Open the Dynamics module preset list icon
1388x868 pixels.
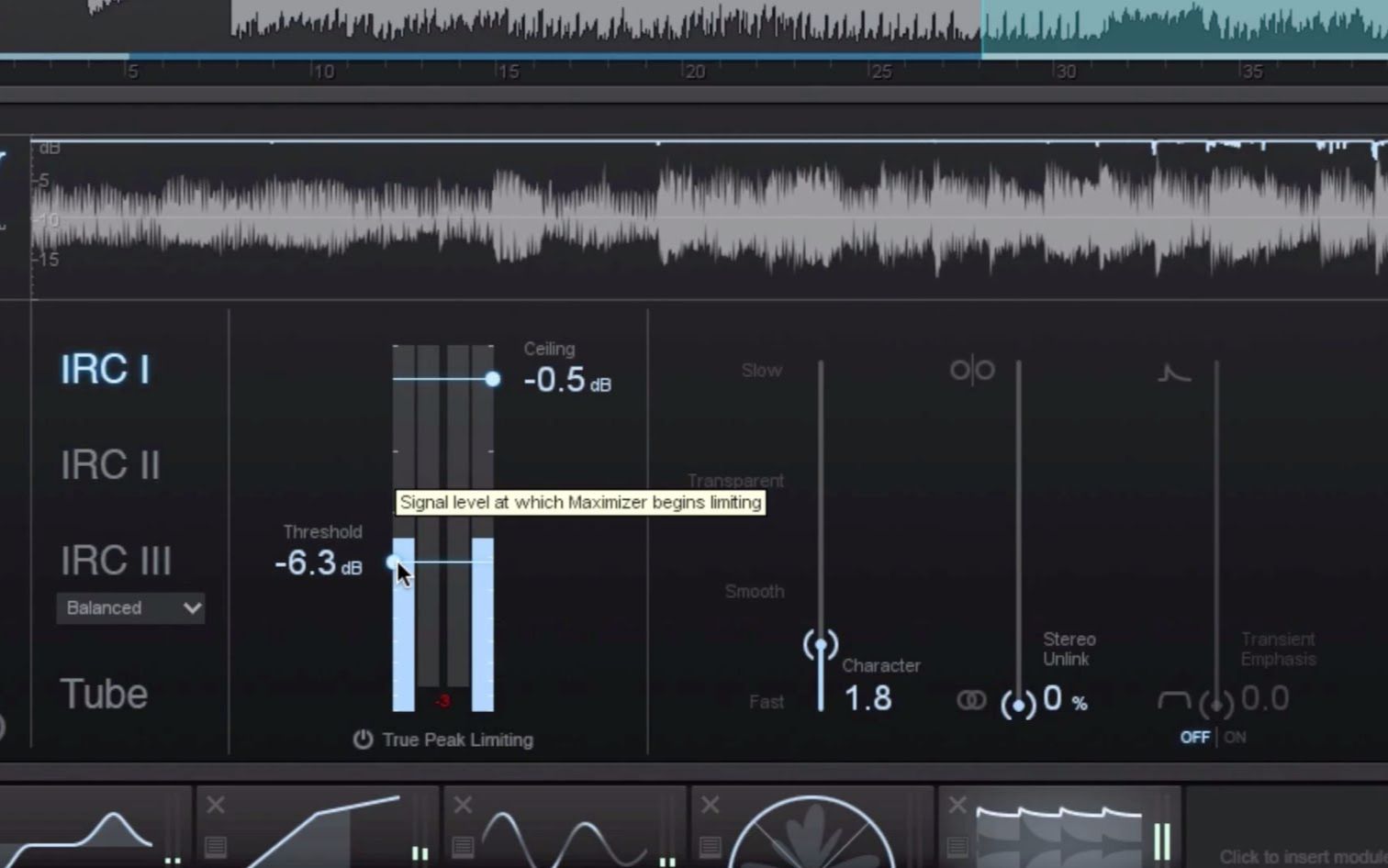coord(216,846)
